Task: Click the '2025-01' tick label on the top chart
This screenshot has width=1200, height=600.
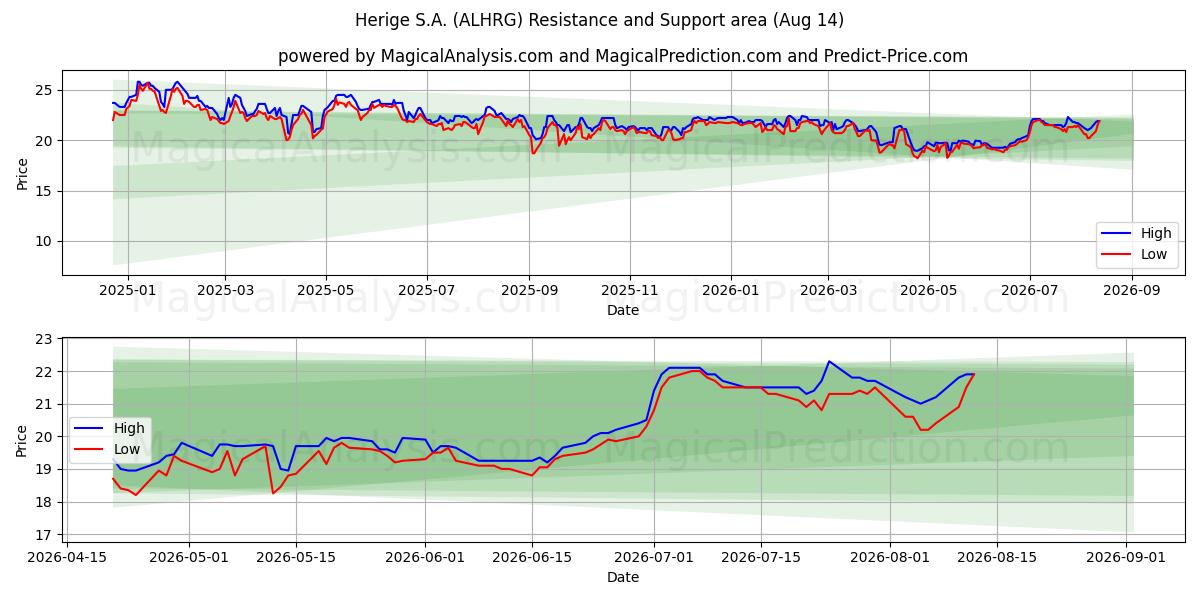Action: [x=128, y=291]
